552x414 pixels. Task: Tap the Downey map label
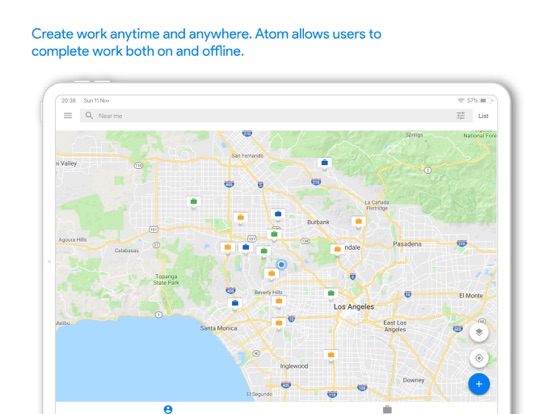pyautogui.click(x=413, y=380)
